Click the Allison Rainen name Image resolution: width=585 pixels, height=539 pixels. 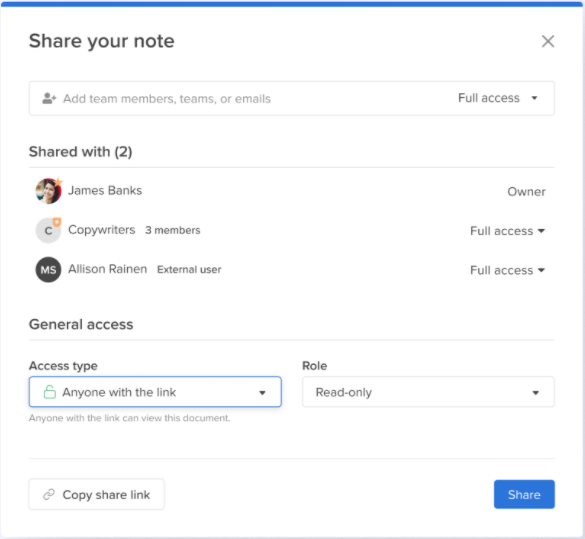click(x=107, y=269)
